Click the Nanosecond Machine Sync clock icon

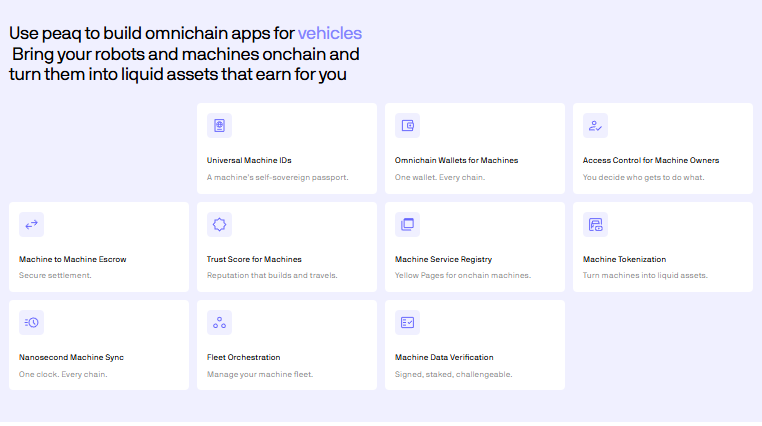click(31, 323)
